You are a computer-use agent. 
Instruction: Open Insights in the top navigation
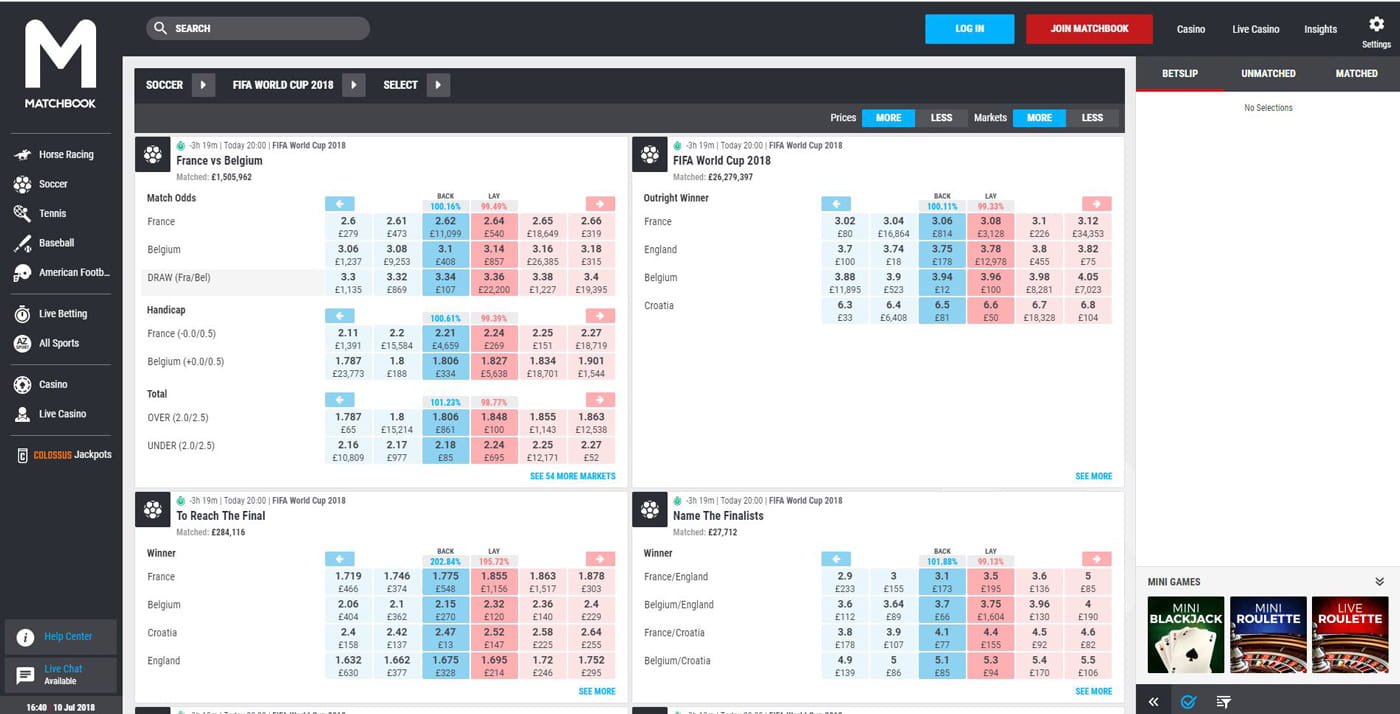1320,29
